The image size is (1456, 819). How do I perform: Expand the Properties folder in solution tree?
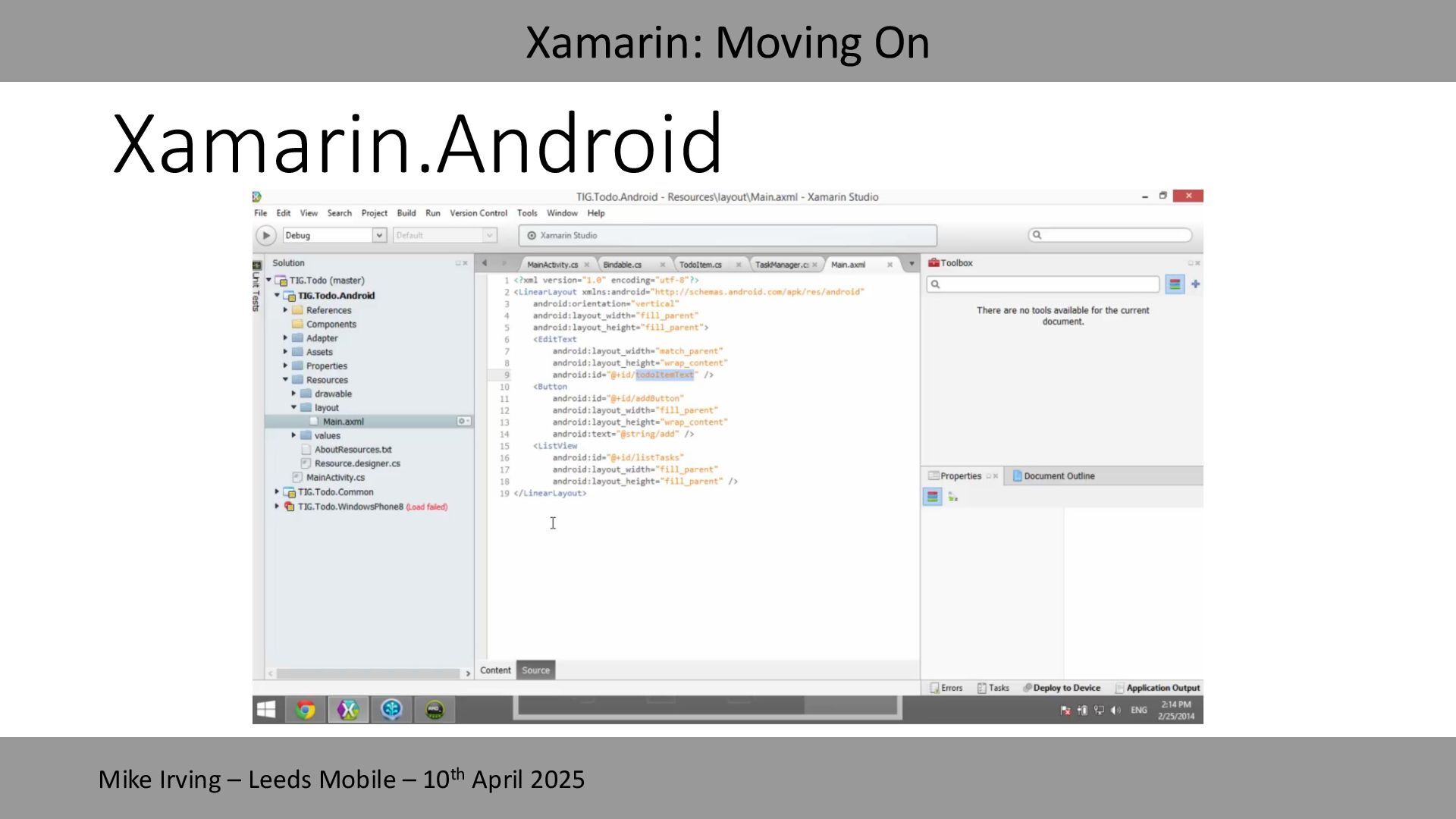click(285, 365)
